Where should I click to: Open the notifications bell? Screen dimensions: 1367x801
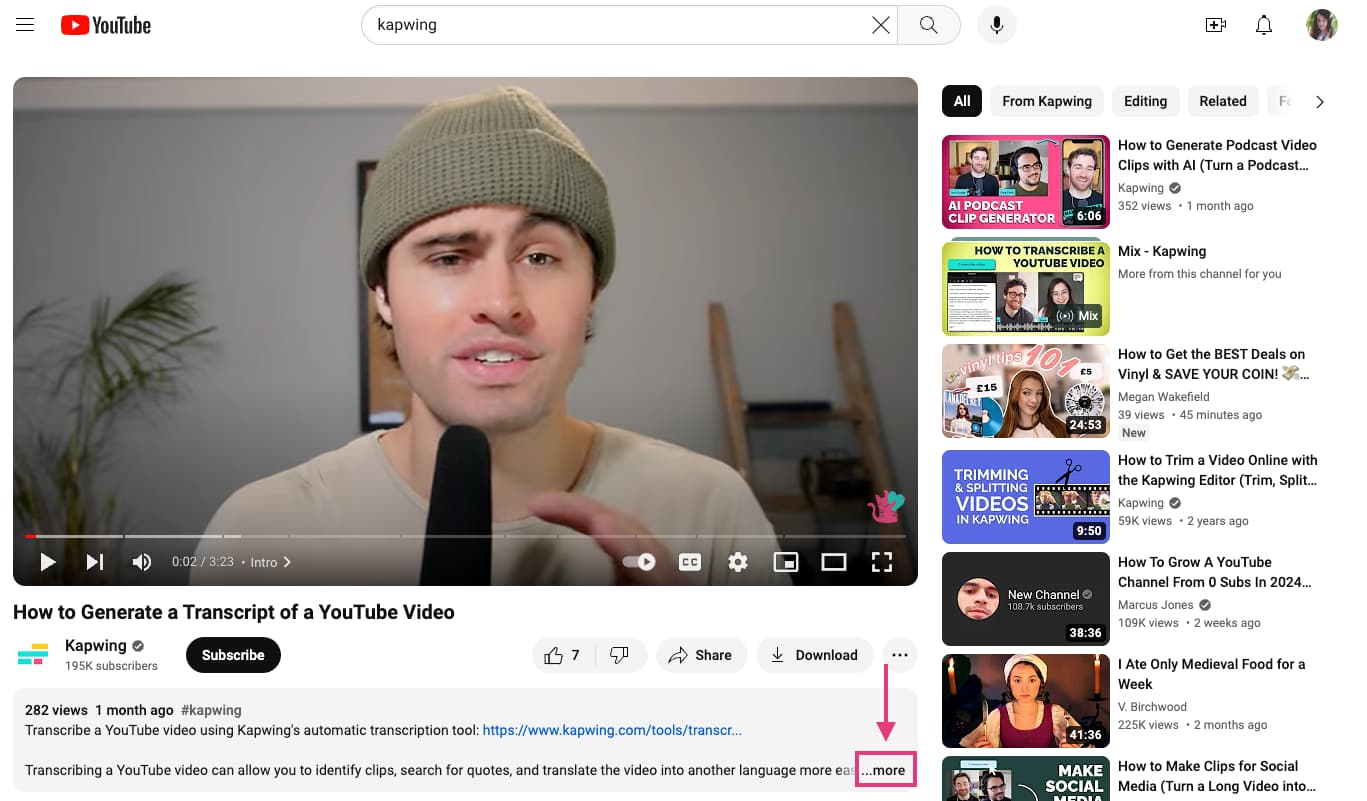1264,25
